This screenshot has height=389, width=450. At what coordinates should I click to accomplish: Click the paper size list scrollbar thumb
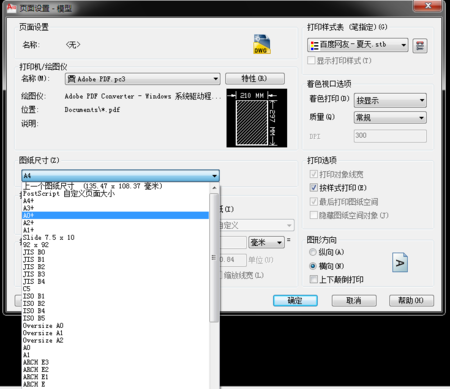214,257
